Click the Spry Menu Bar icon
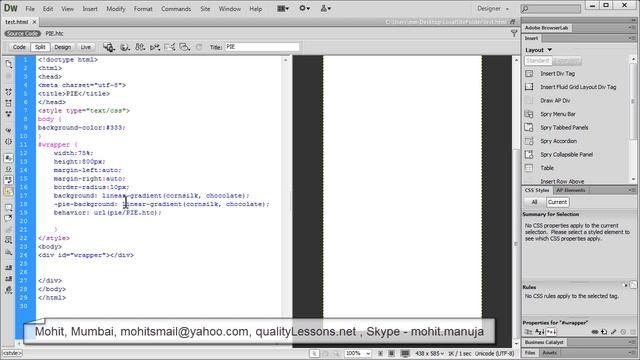Viewport: 640px width, 360px height. 529,114
